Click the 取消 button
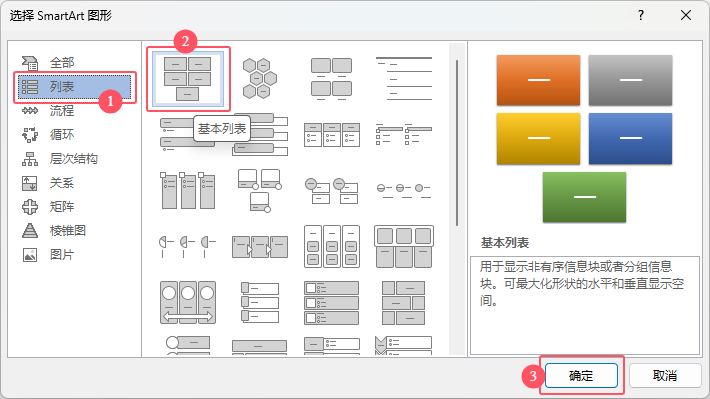Screen dimensions: 710x399 [665, 375]
